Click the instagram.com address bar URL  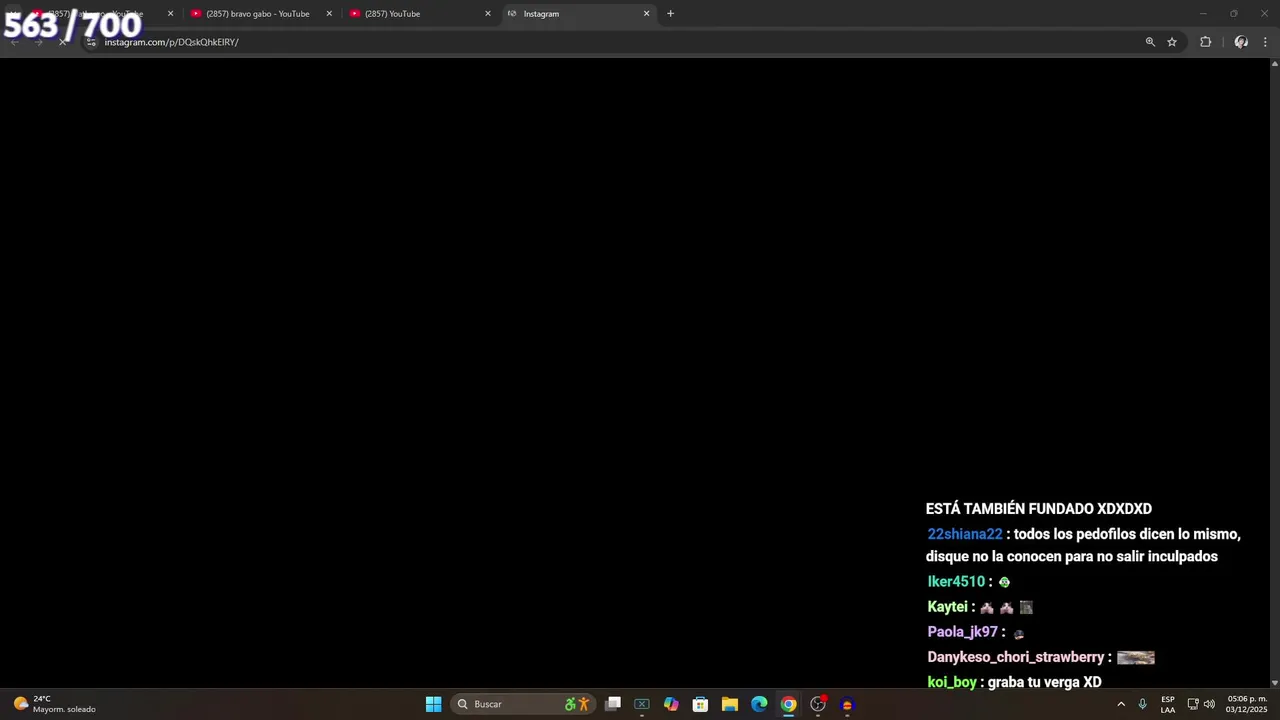(171, 42)
